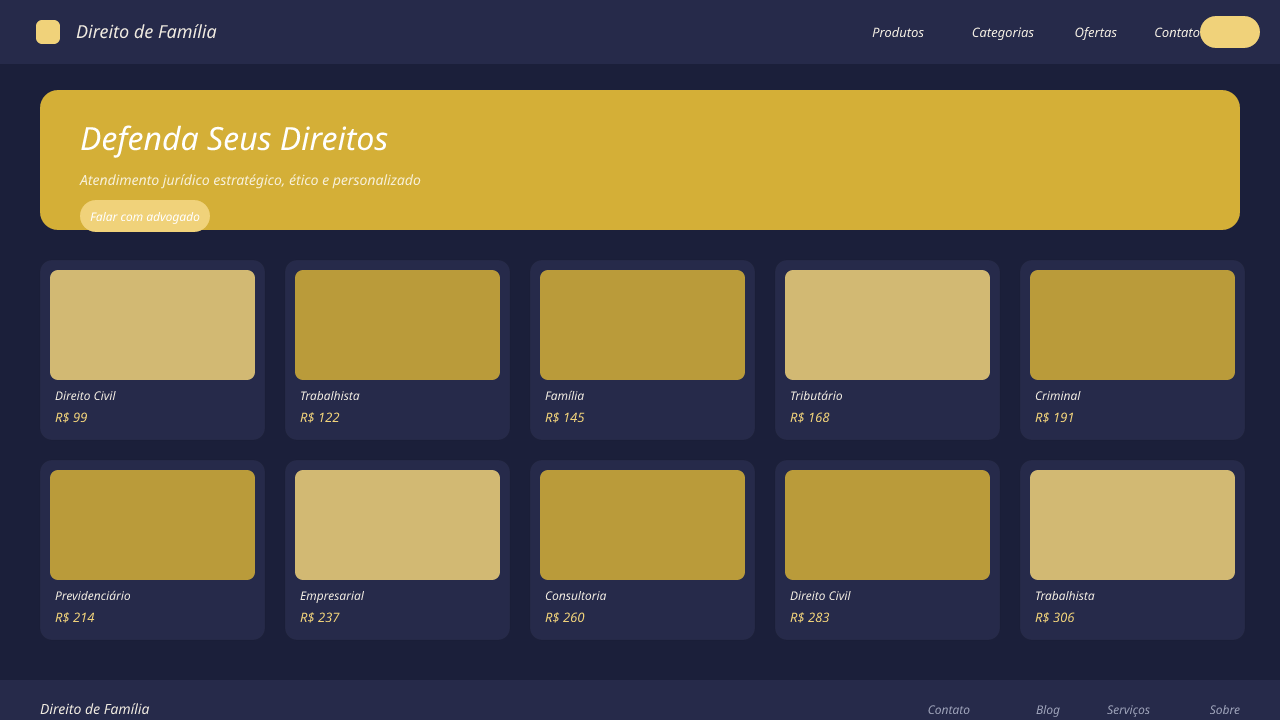The width and height of the screenshot is (1280, 720).
Task: Click the R$ 214 price
Action: [75, 618]
